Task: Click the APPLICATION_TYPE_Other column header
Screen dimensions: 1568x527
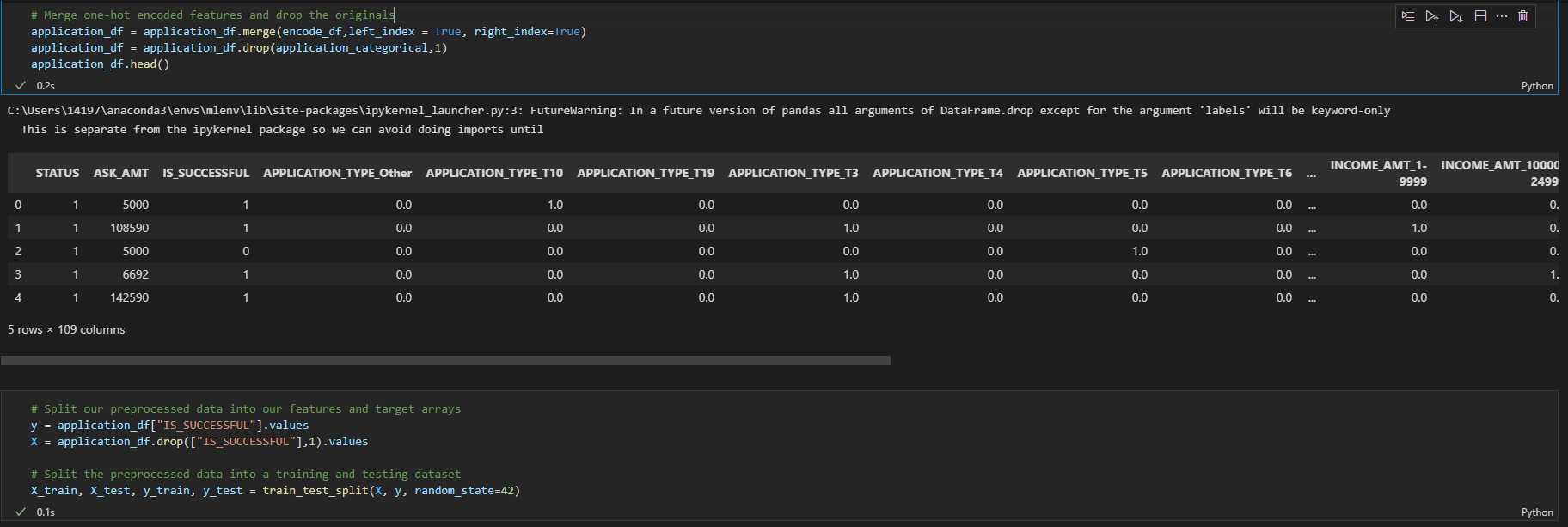Action: [338, 173]
